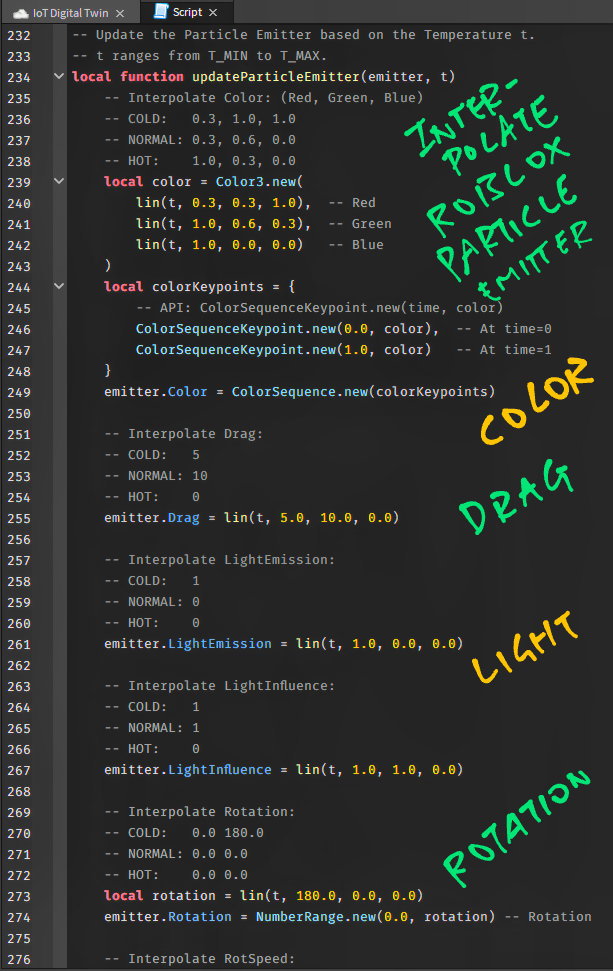Screen dimensions: 613x971
Task: Collapse the Color3.new block at line 239
Action: point(59,181)
